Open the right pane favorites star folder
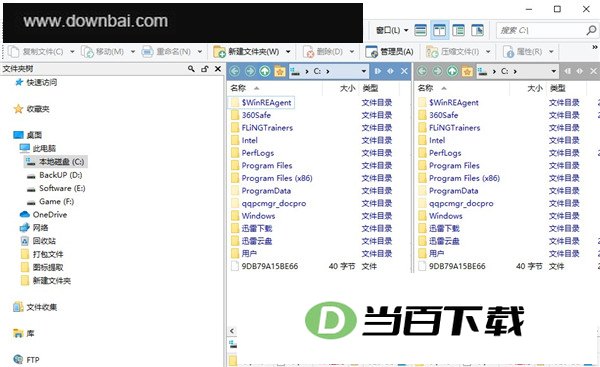The height and width of the screenshot is (367, 600). [x=467, y=71]
